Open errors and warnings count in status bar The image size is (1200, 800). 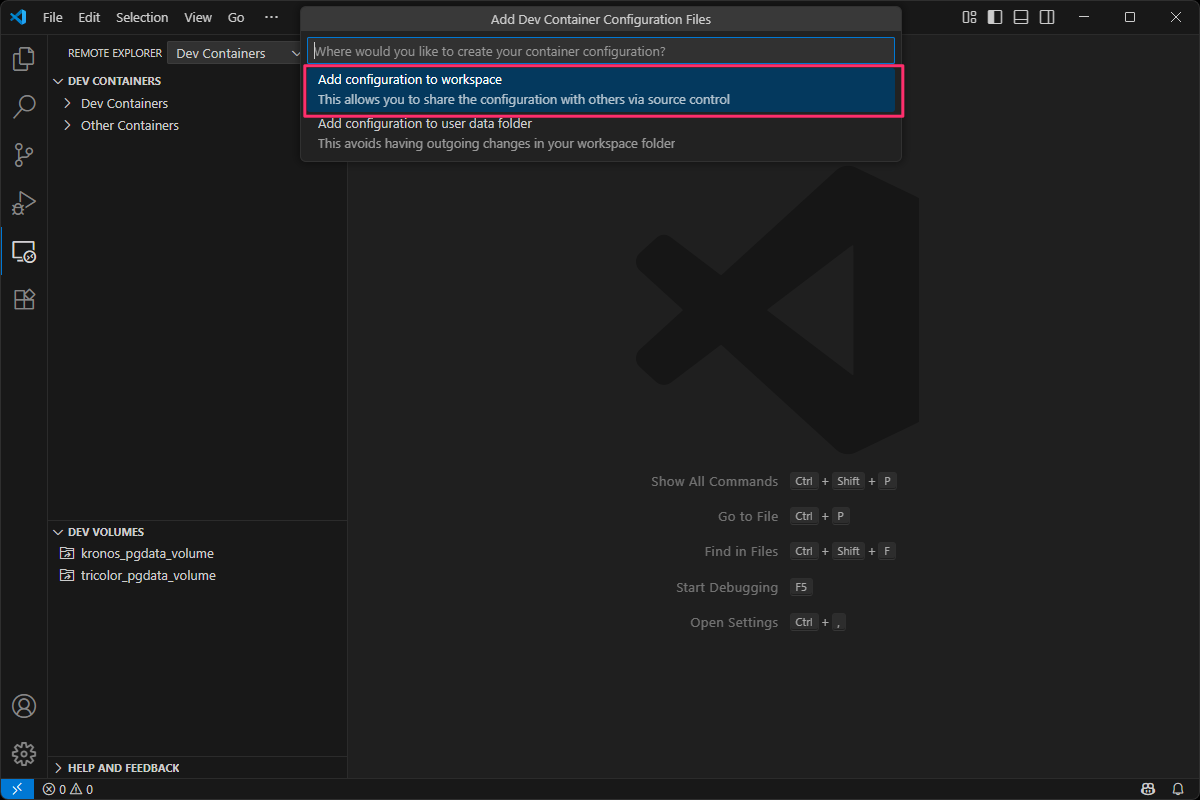(x=68, y=789)
